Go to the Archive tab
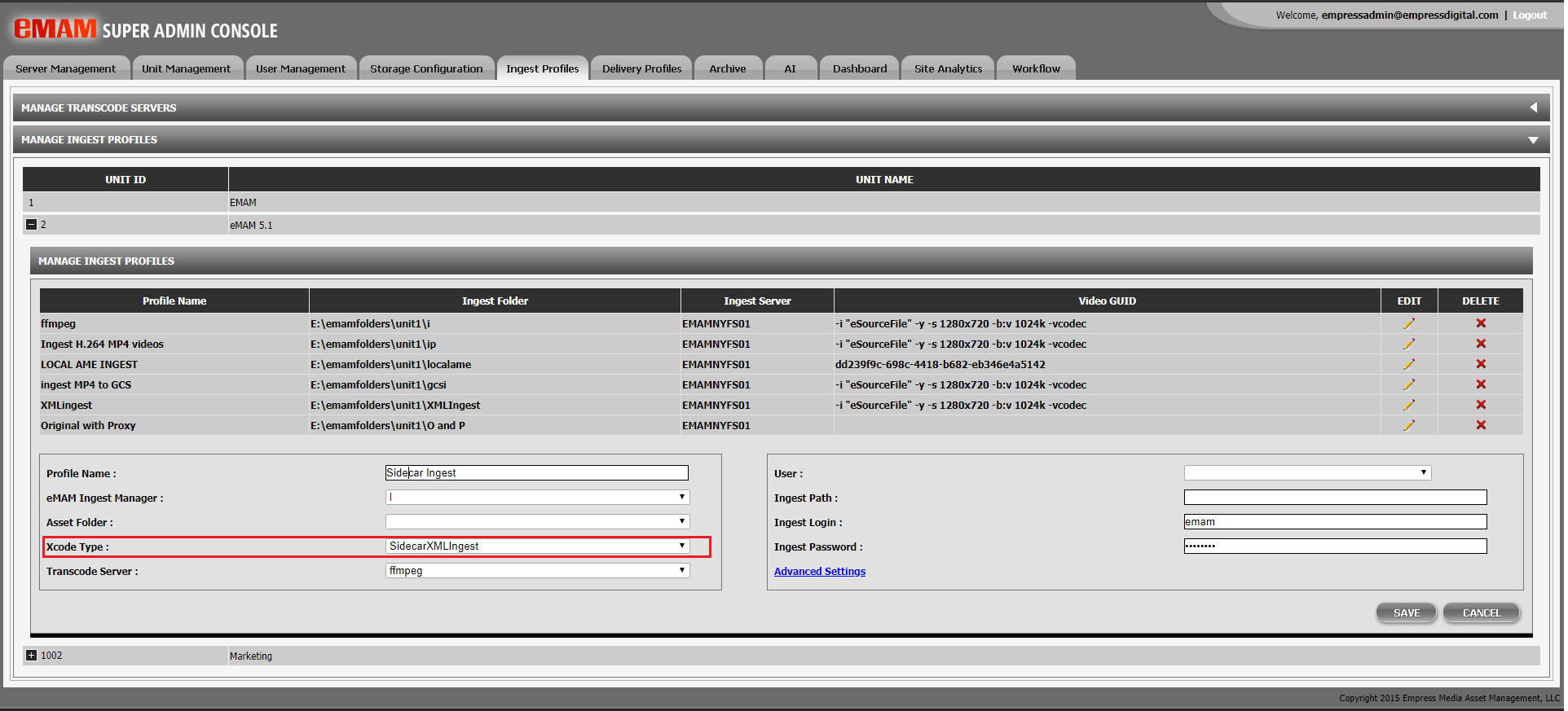 [x=728, y=68]
